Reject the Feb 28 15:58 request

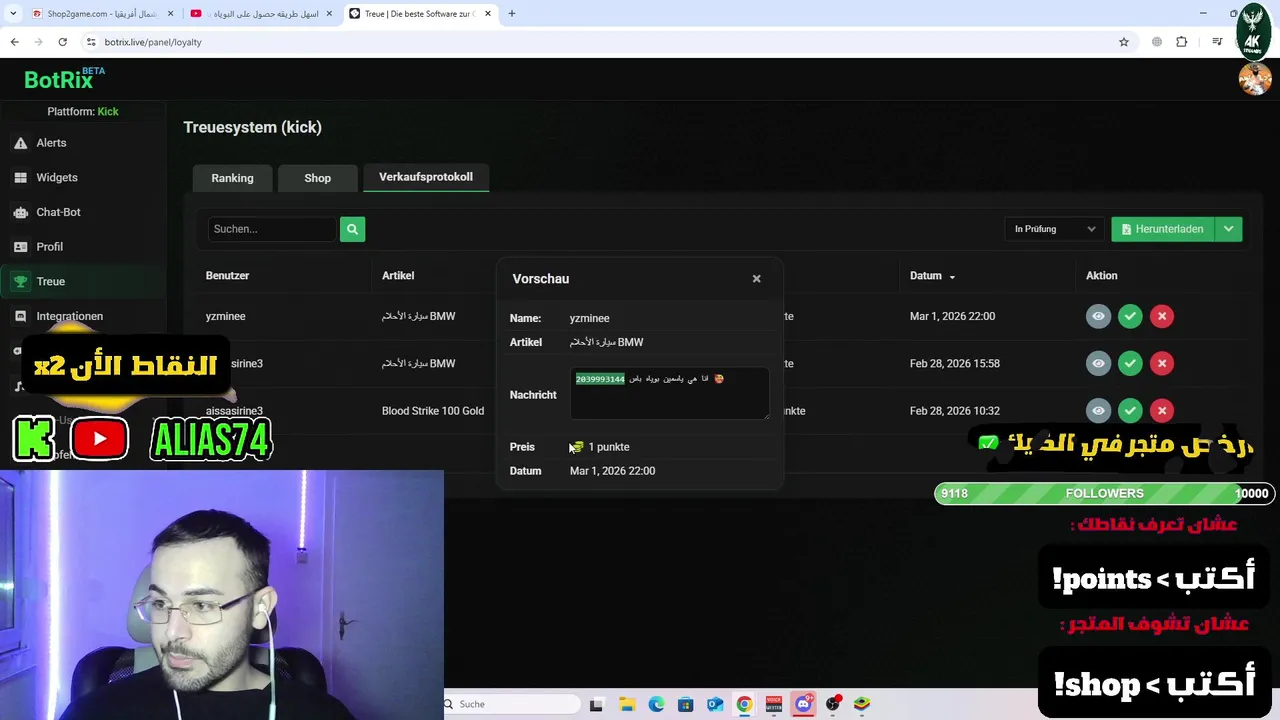(x=1162, y=363)
